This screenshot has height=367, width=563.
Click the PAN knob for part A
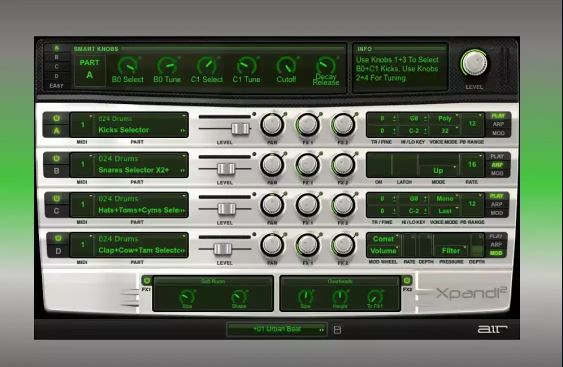point(272,124)
